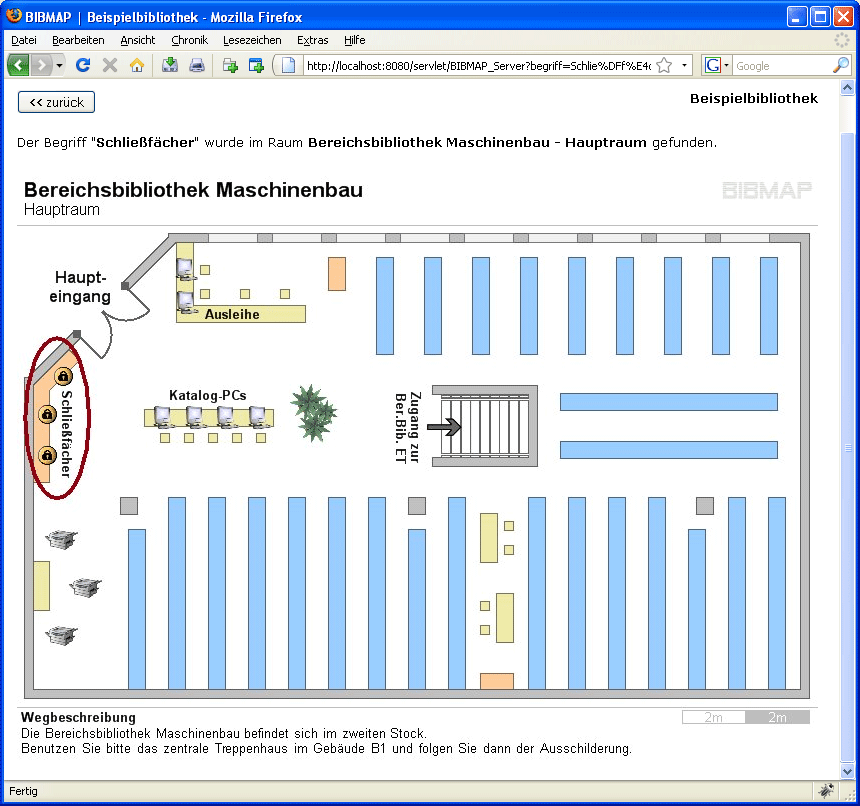The height and width of the screenshot is (806, 860).
Task: Click the Stop loading X icon
Action: tap(110, 65)
